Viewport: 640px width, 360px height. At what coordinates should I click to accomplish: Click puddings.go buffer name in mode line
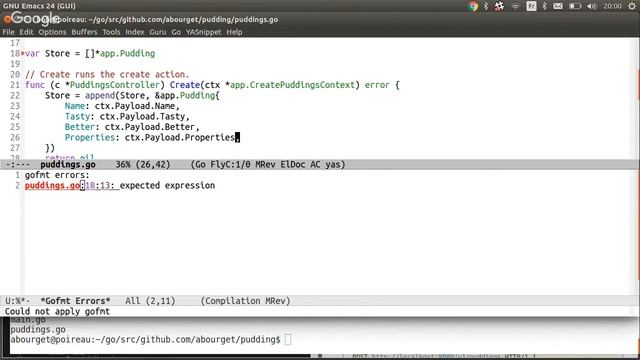68,164
